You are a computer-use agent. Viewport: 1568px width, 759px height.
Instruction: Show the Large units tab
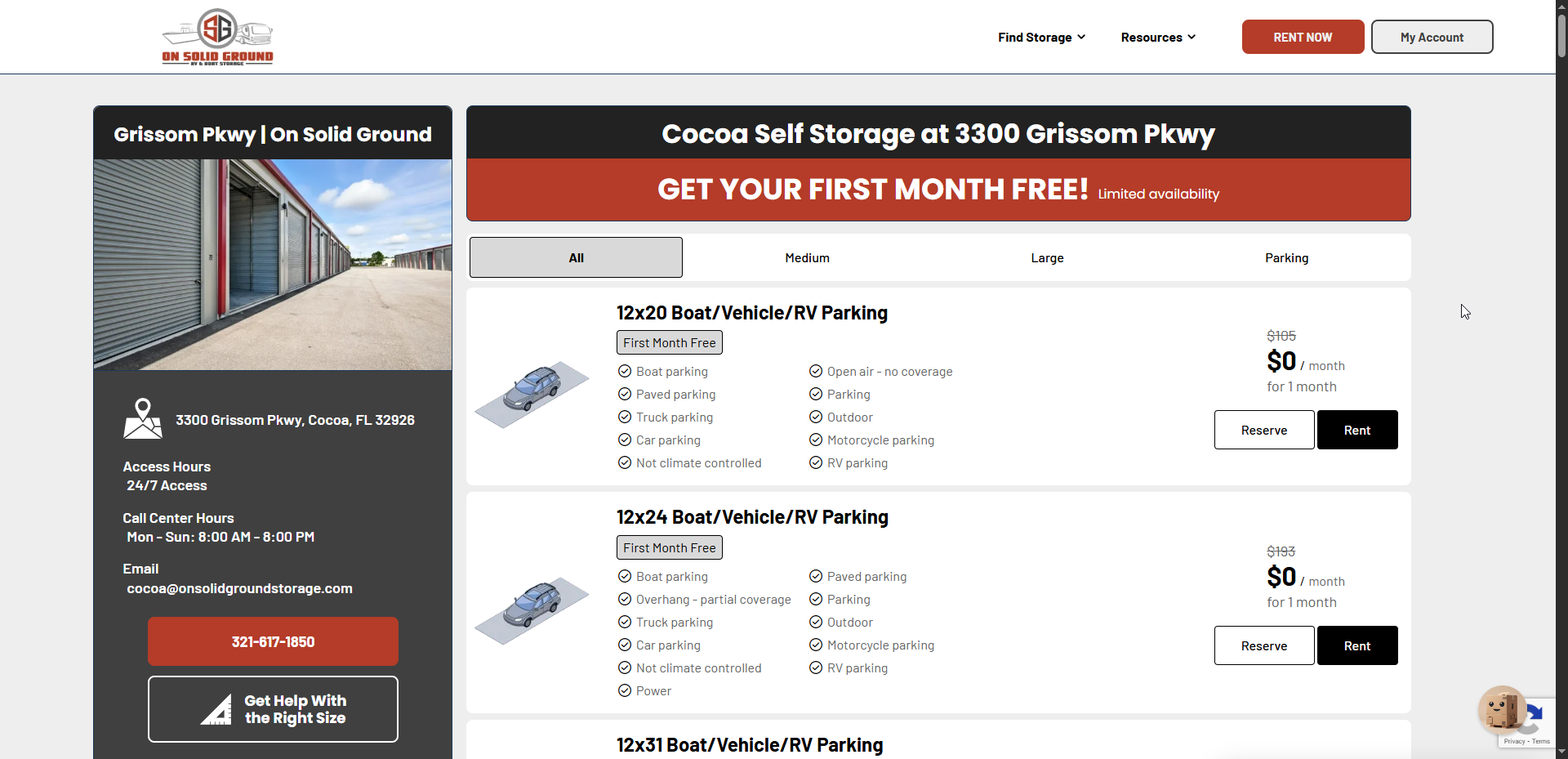[1047, 257]
